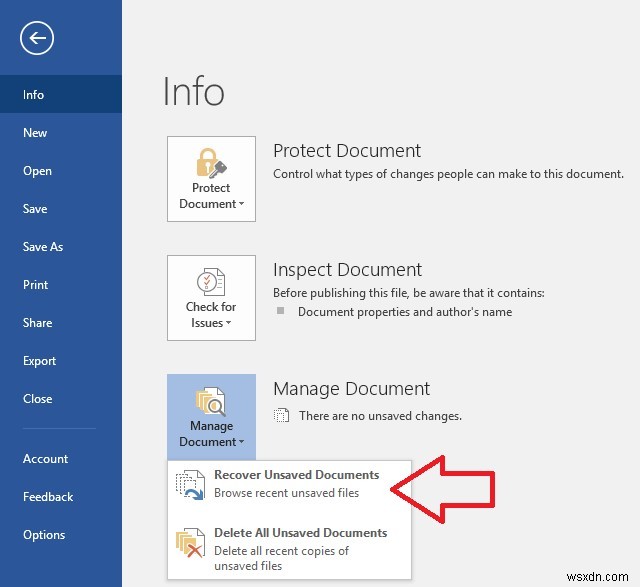Click the back arrow circle icon

point(37,38)
